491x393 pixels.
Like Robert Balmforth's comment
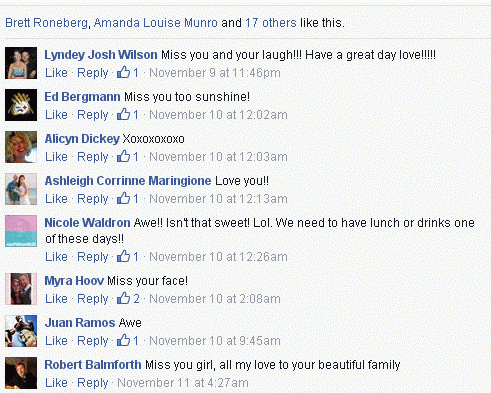(x=56, y=382)
